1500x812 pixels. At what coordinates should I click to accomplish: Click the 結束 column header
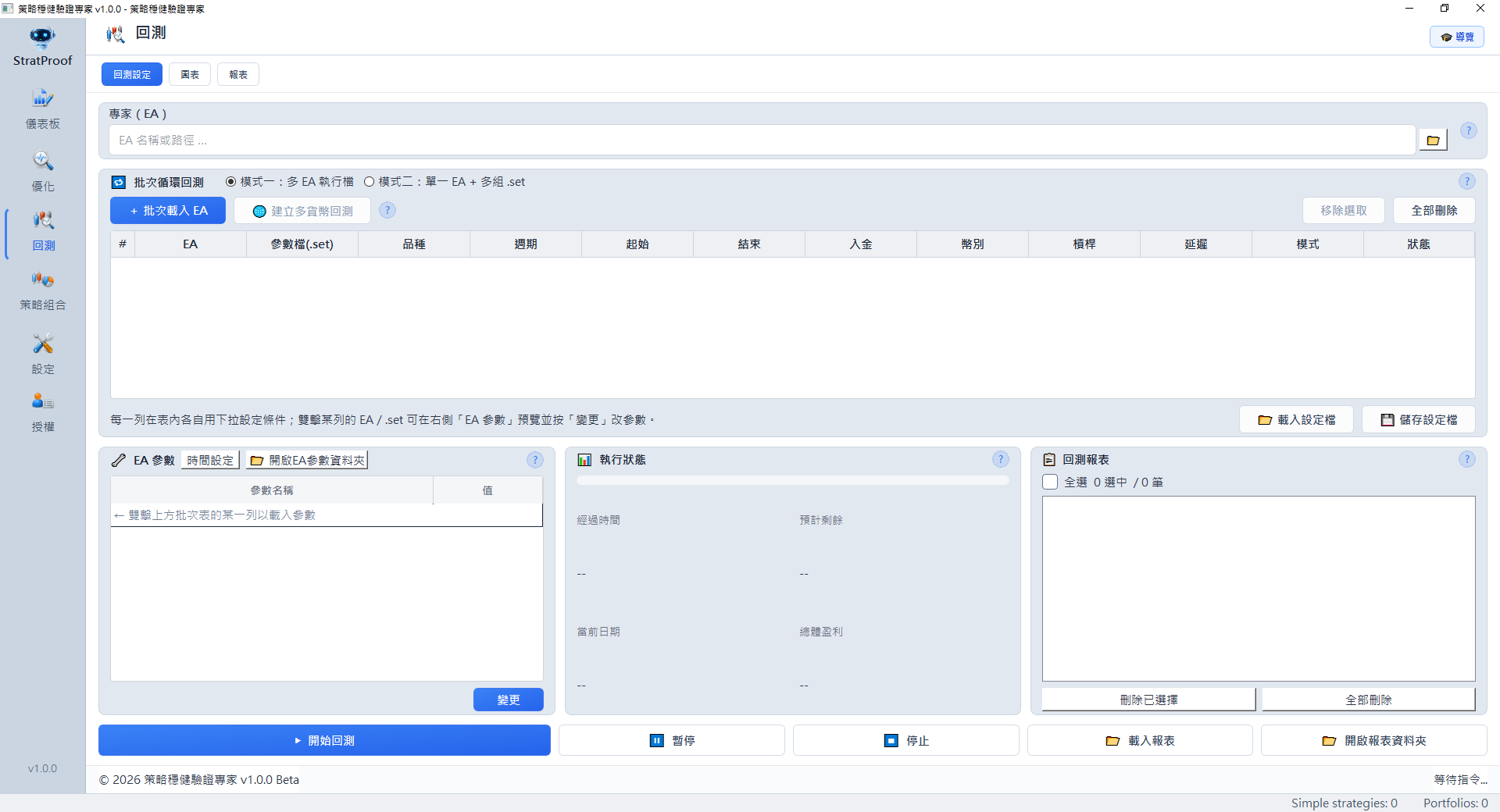[x=749, y=244]
